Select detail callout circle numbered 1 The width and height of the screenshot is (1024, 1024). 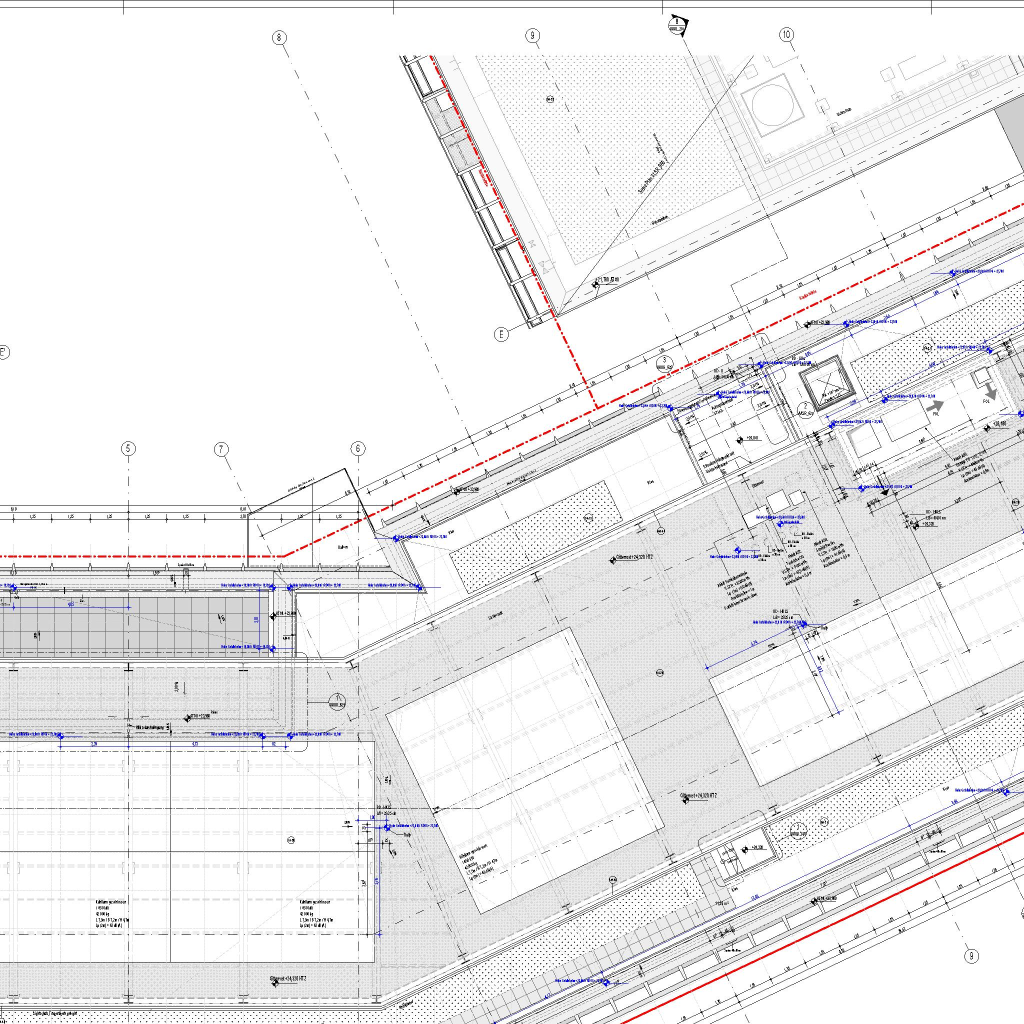[339, 698]
